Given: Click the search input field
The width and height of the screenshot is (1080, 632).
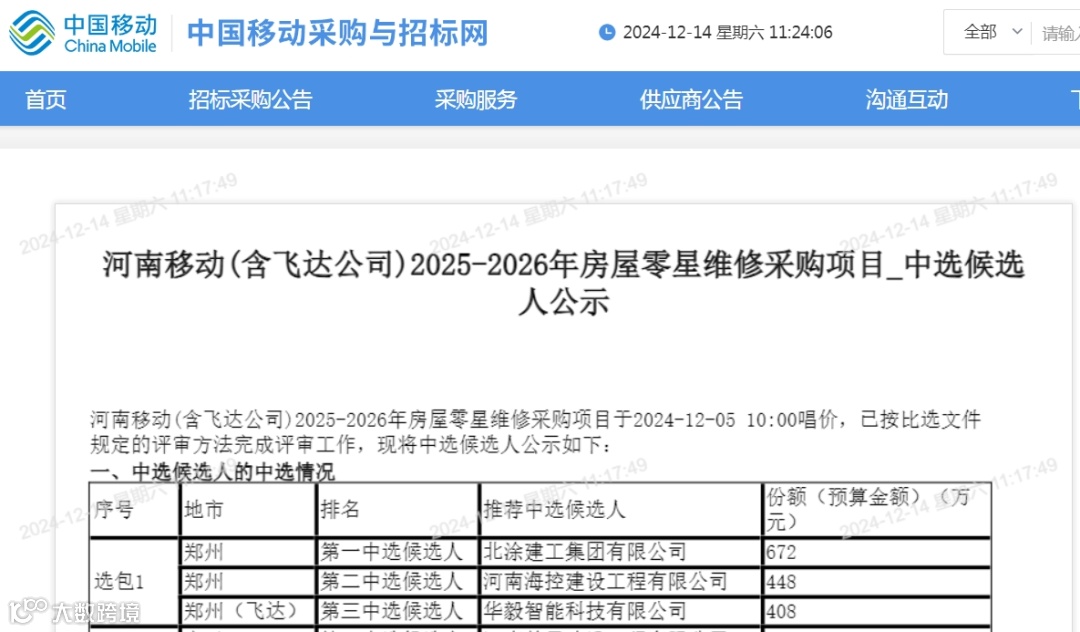Looking at the screenshot, I should click(1060, 32).
